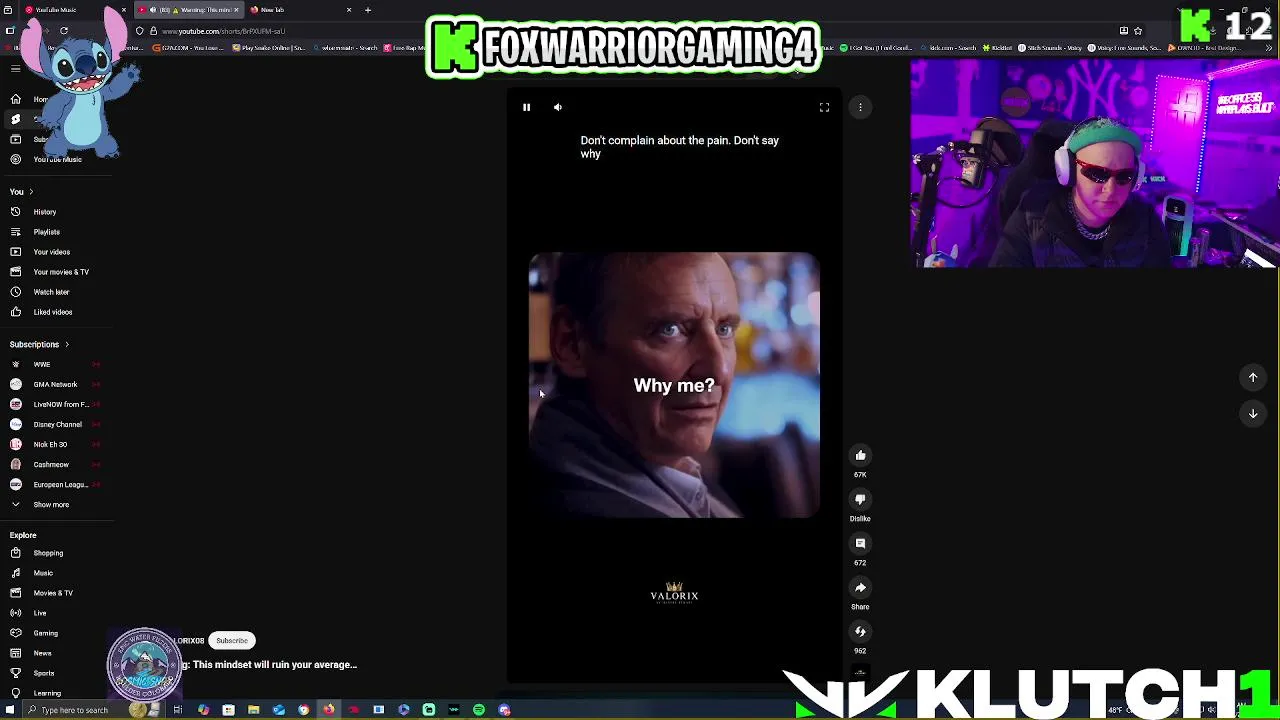
Task: Open Learning under Explore
Action: [x=46, y=693]
